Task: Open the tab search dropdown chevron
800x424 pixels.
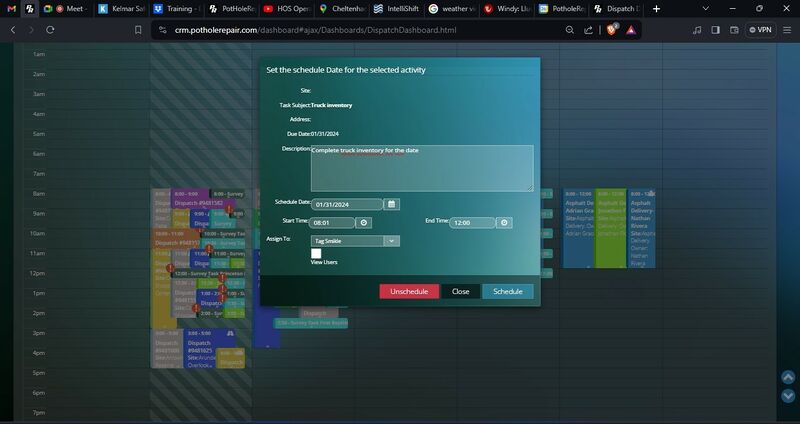Action: [x=706, y=9]
